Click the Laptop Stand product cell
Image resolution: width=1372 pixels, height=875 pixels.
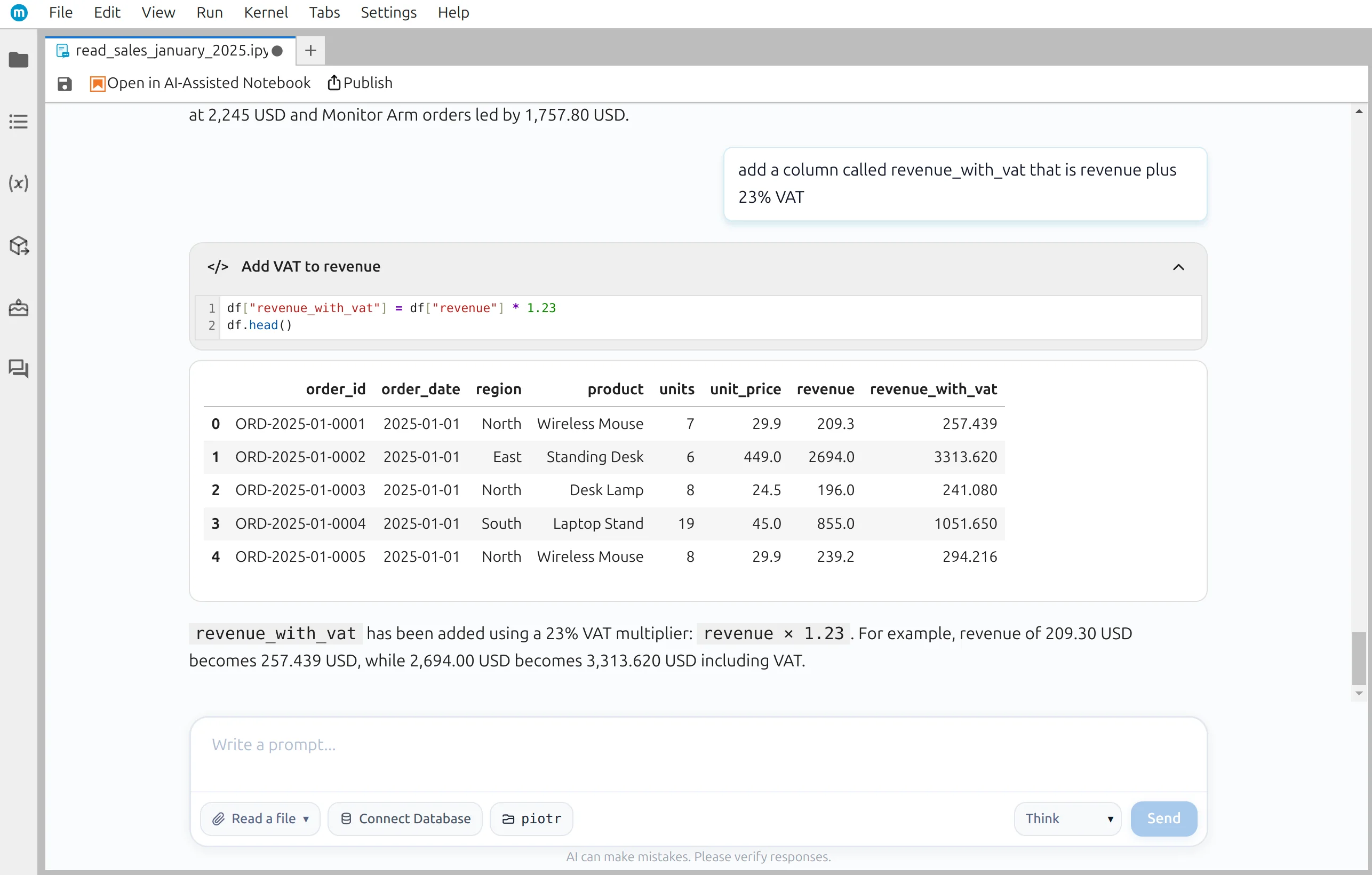599,523
